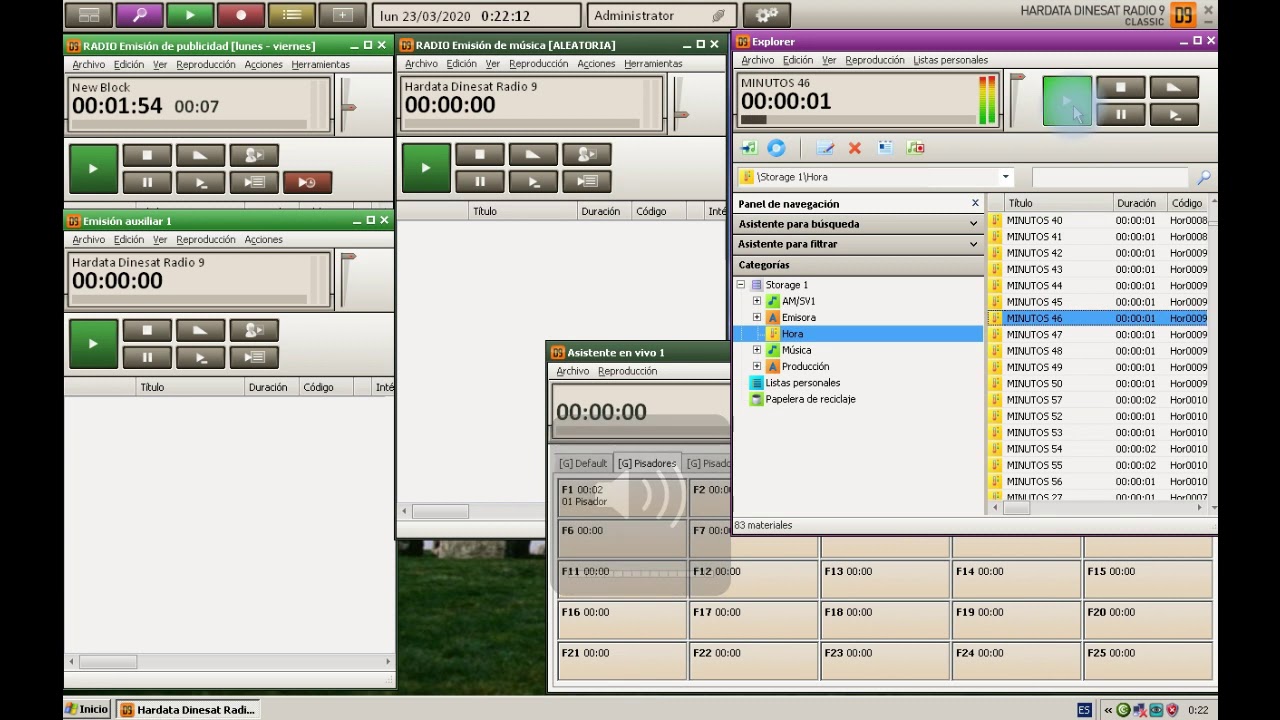The width and height of the screenshot is (1280, 720).
Task: Close the Panel de navegación
Action: pos(975,203)
